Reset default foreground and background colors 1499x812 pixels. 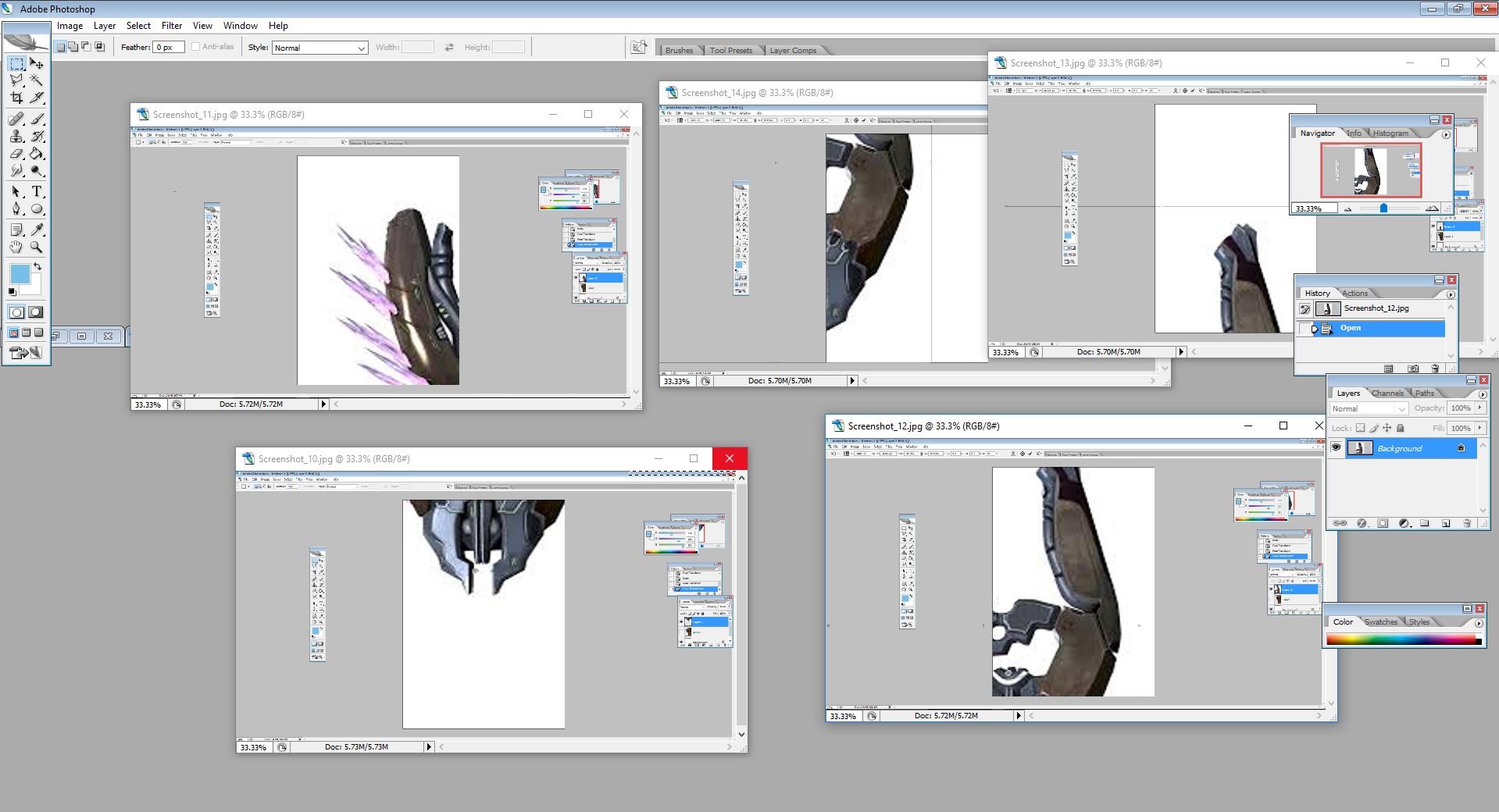[x=12, y=292]
